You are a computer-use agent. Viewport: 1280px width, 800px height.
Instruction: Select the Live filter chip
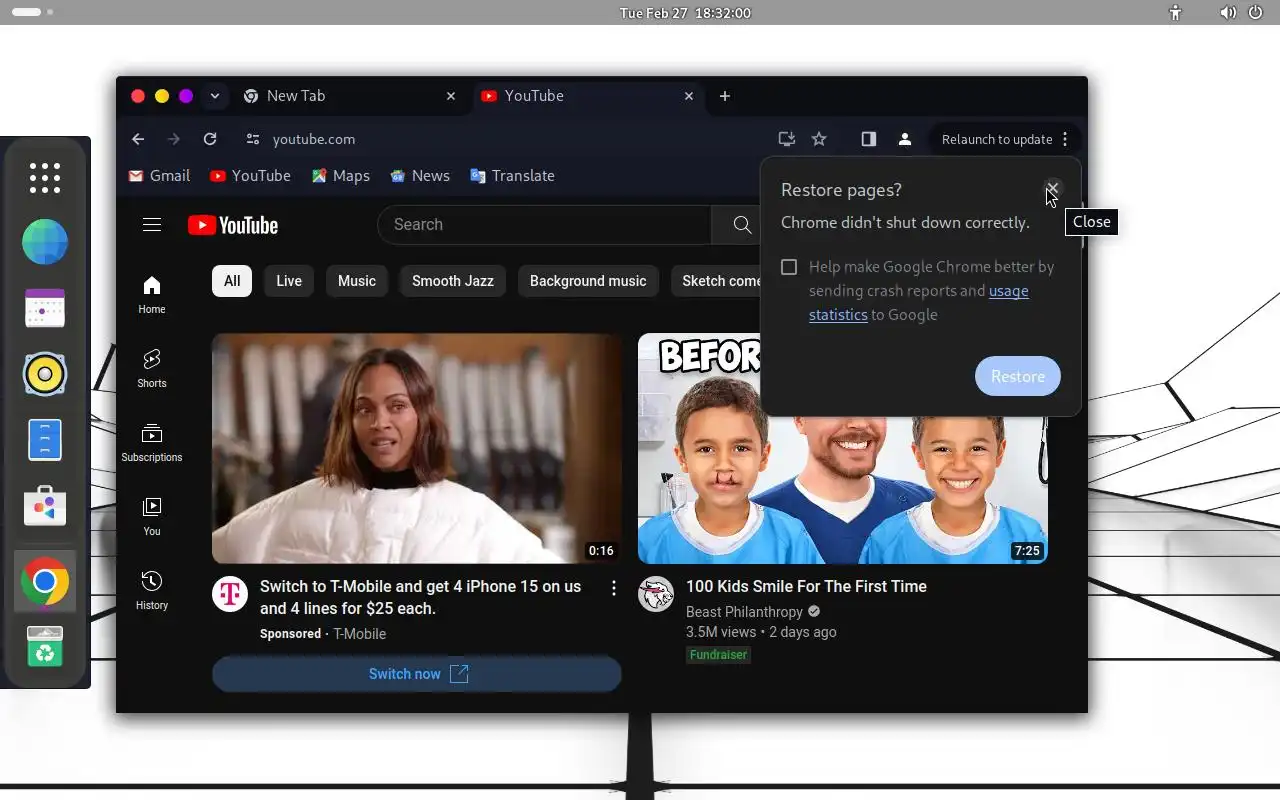tap(289, 281)
